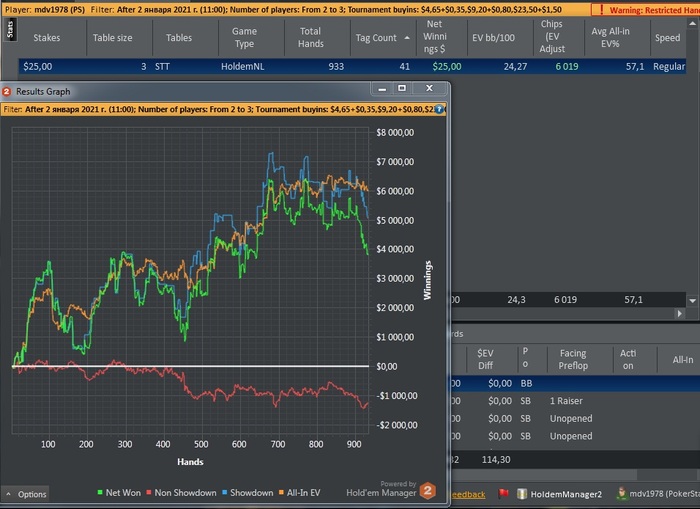
Task: Toggle Non Showdown series in legend
Action: (182, 493)
